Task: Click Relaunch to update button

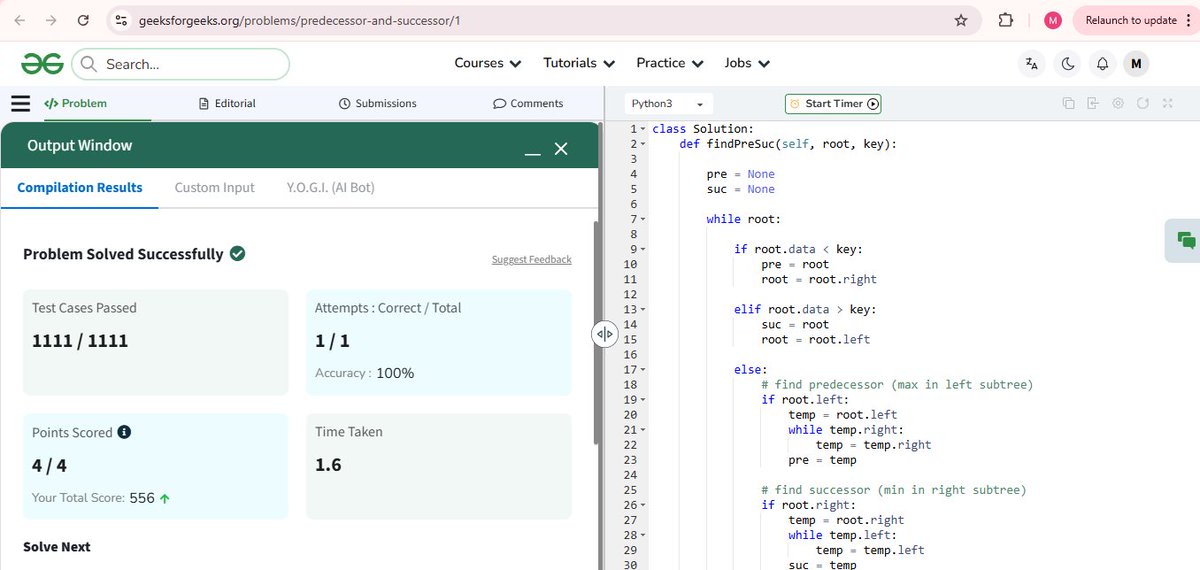Action: [x=1131, y=20]
